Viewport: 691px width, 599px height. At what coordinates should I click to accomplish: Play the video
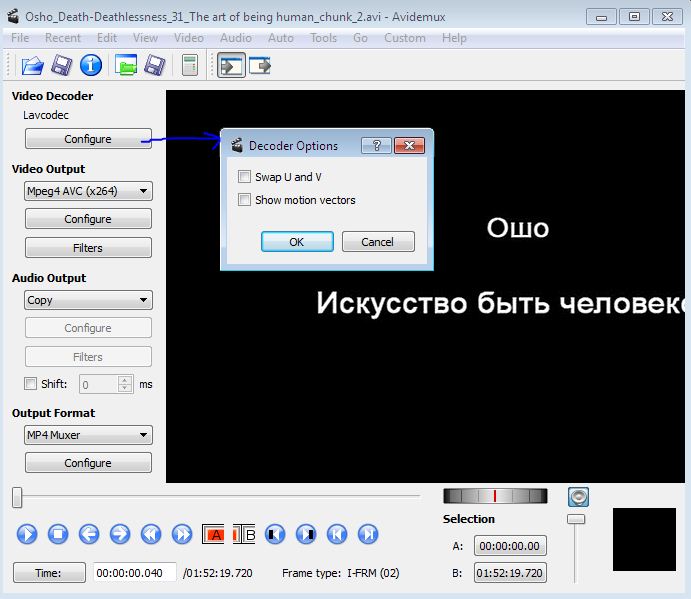pos(27,534)
